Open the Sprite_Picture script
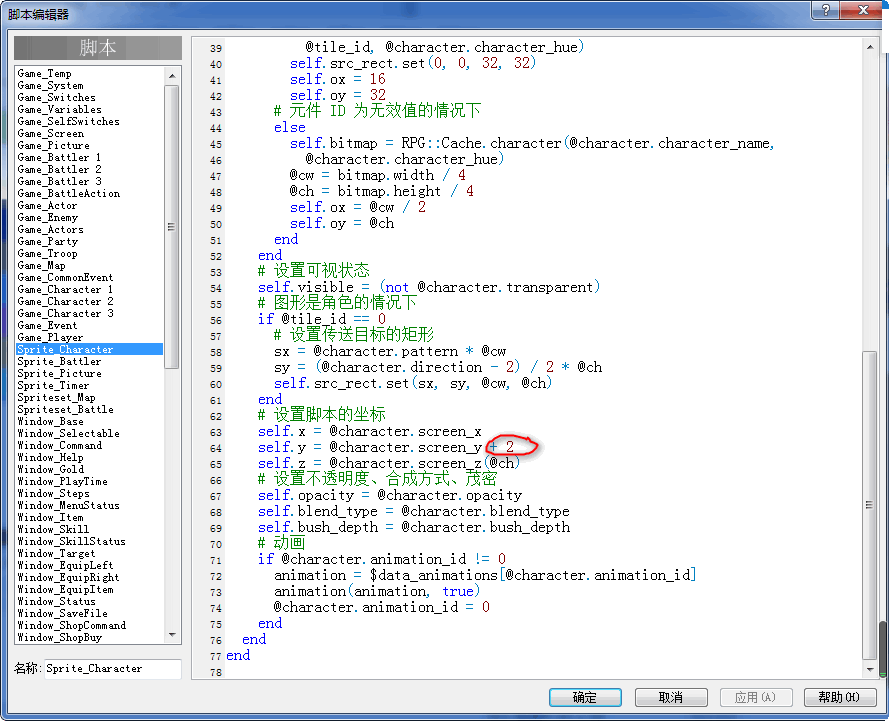 (x=60, y=374)
